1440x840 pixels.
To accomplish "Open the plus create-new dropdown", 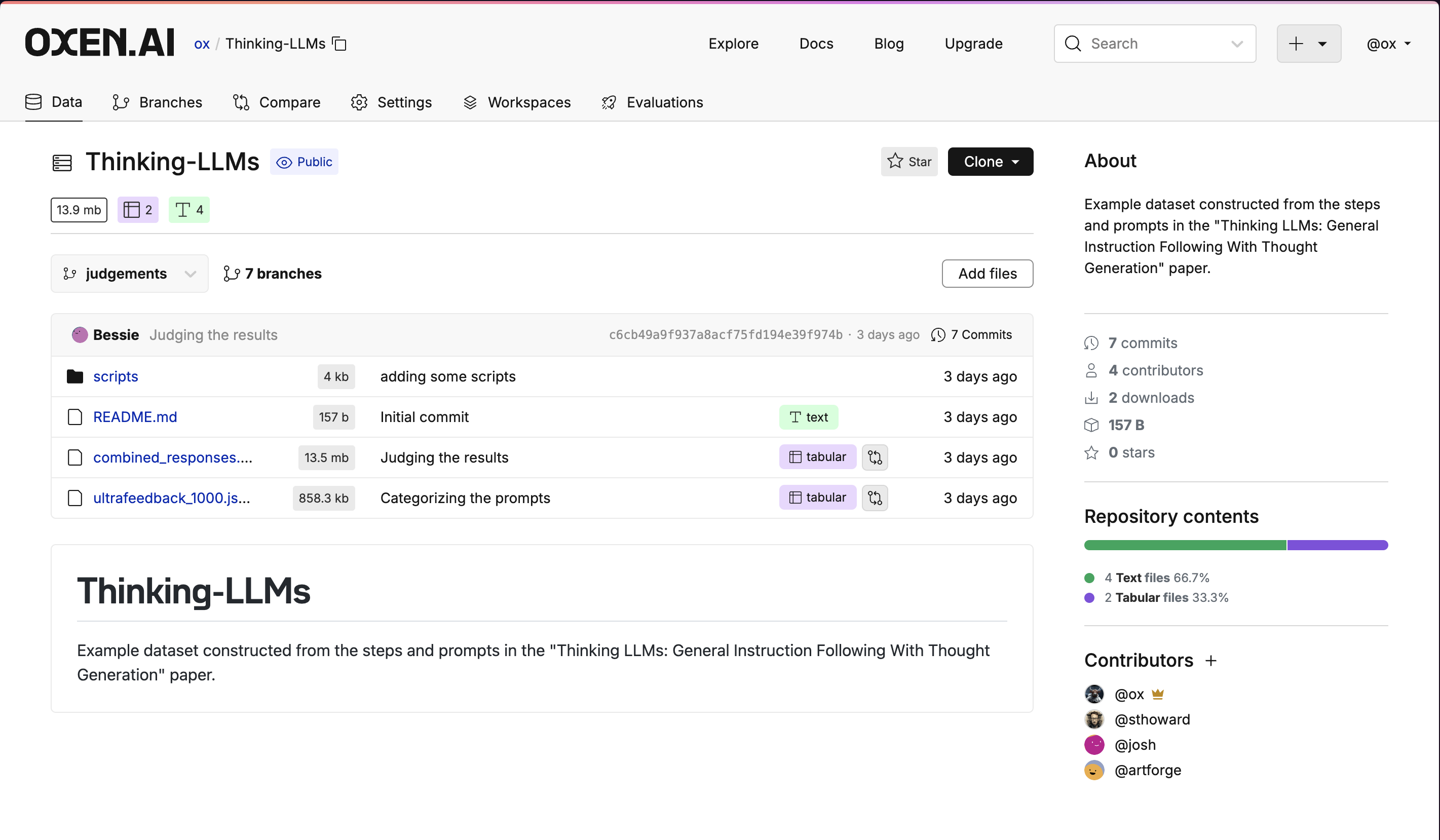I will 1308,44.
